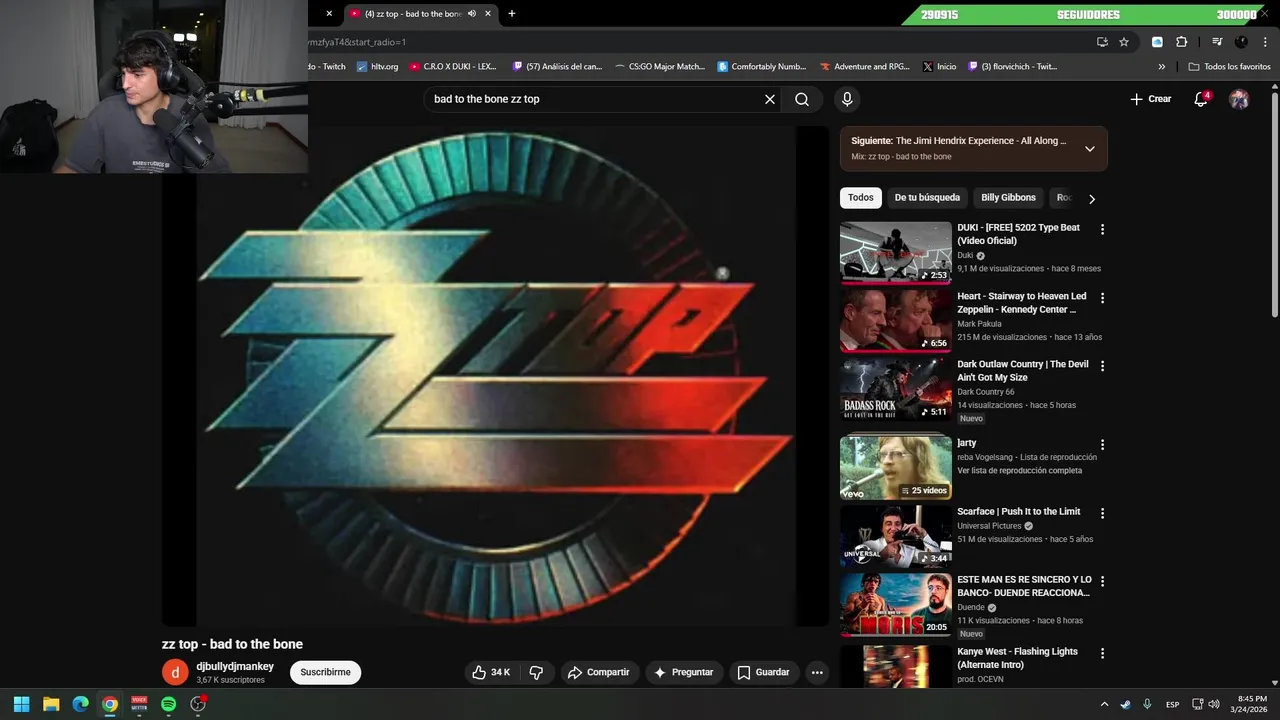
Task: Open options for Dark Outlaw Country video
Action: [1102, 366]
